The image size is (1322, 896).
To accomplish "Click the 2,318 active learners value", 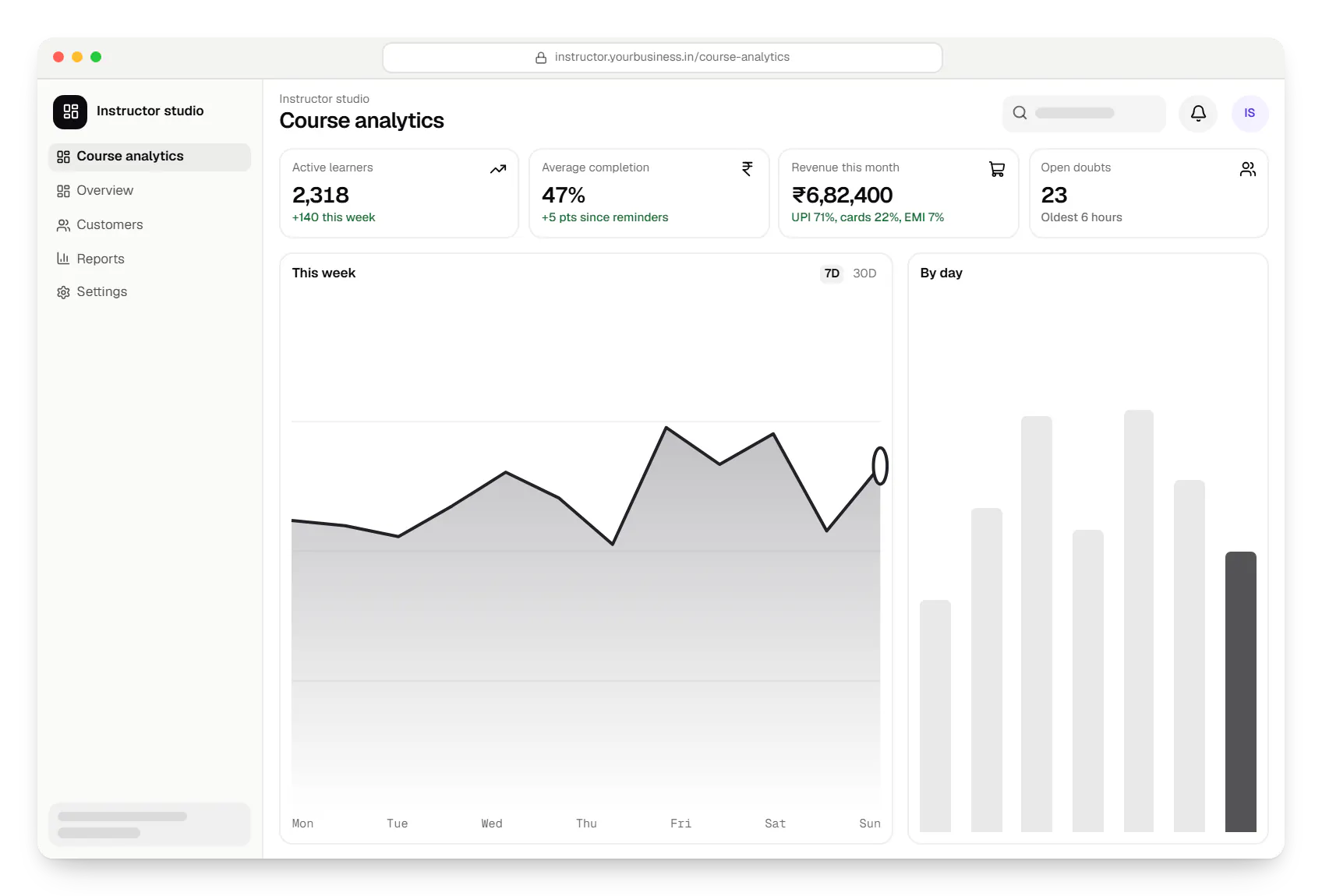I will pos(320,195).
